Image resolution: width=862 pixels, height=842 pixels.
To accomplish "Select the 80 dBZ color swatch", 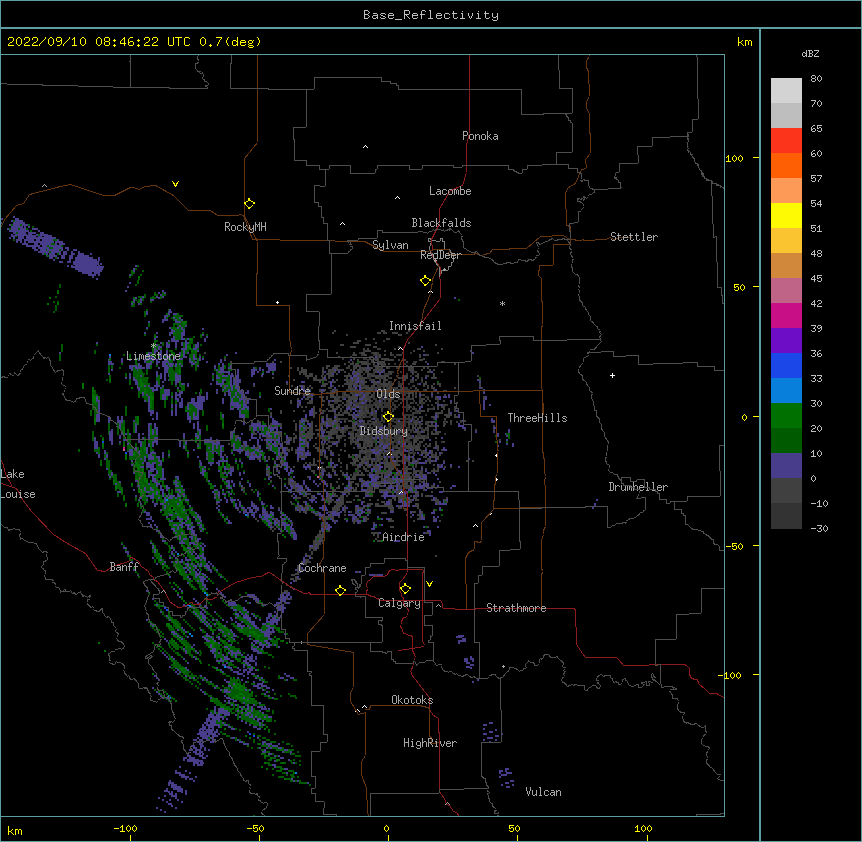I will tap(786, 91).
